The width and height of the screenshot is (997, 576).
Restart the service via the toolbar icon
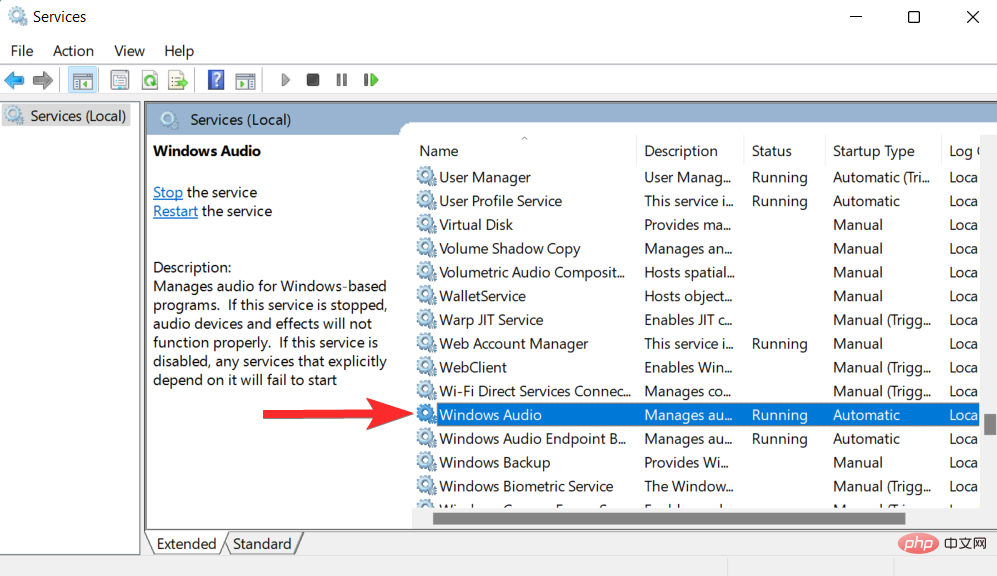tap(370, 79)
